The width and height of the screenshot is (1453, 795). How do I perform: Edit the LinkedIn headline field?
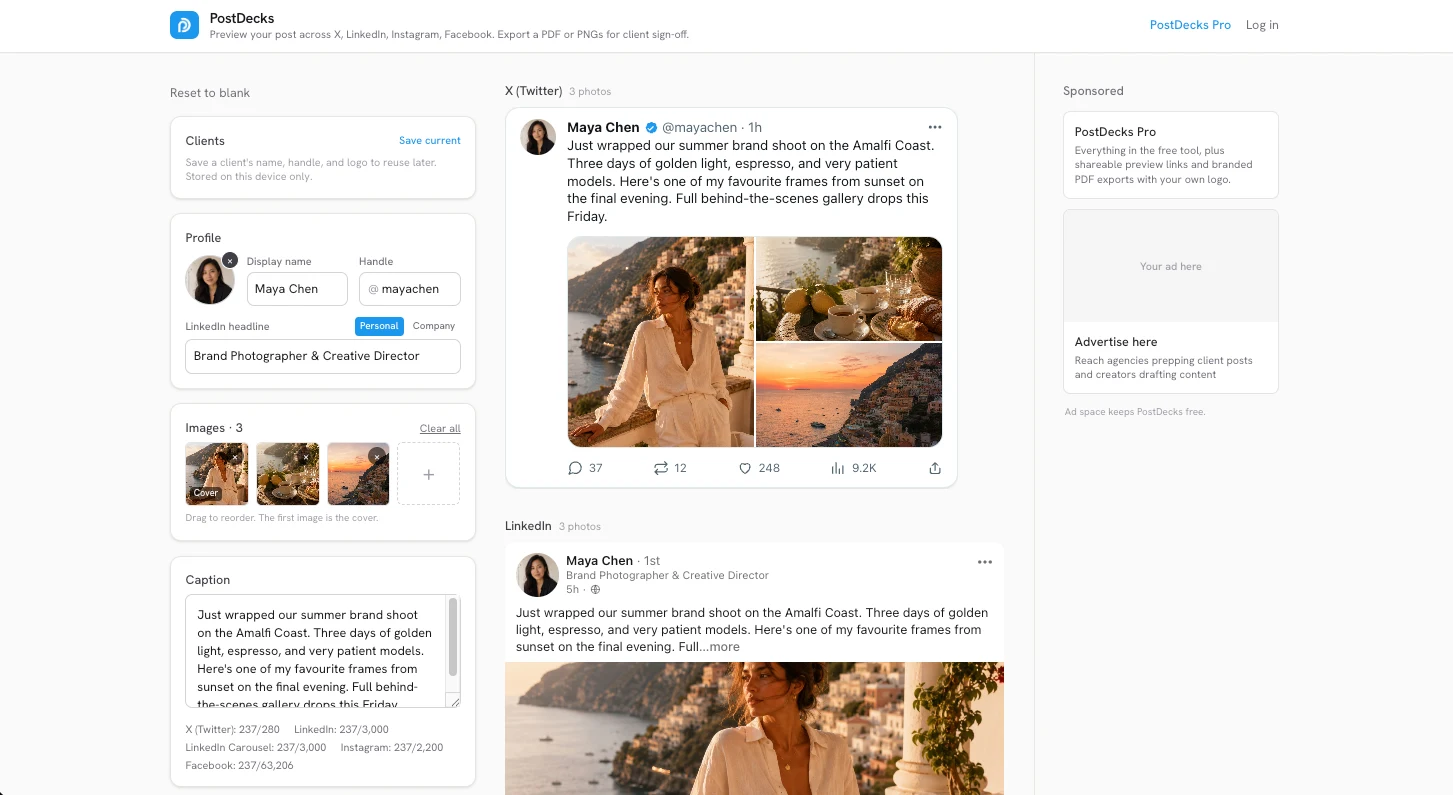tap(323, 356)
